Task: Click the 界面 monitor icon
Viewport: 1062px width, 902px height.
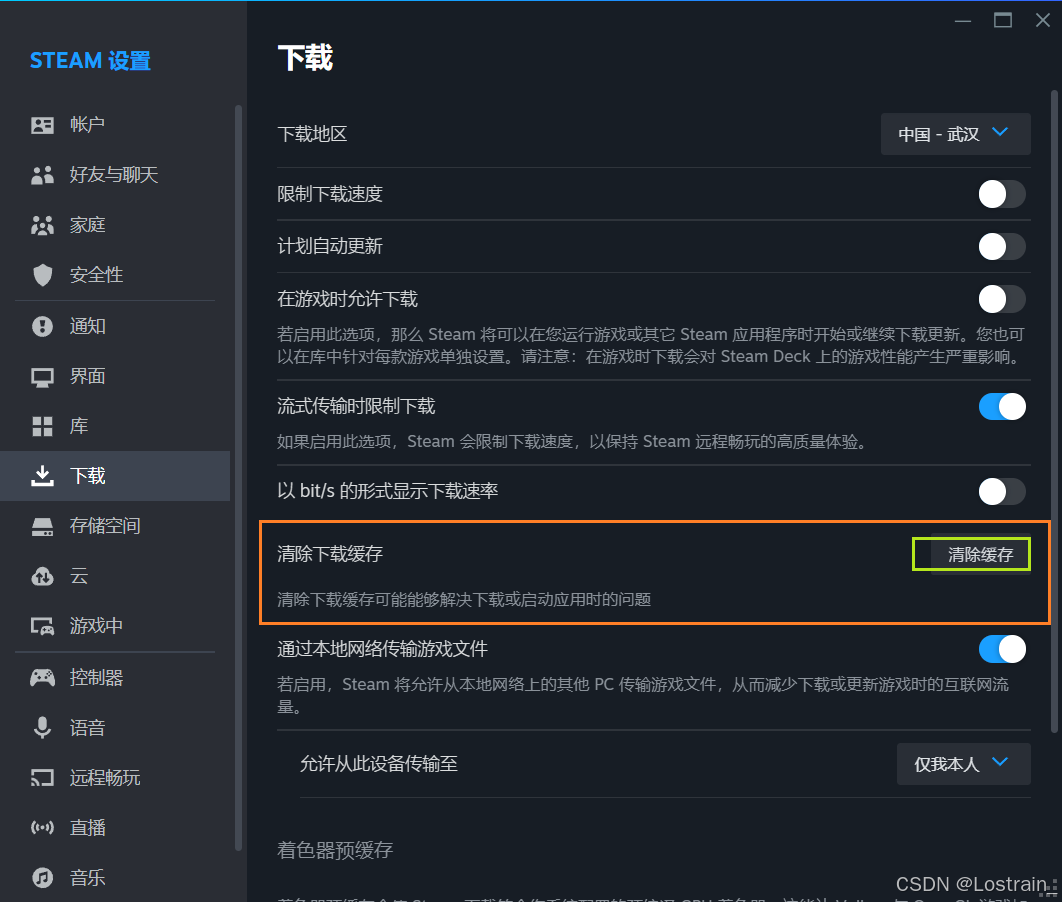Action: pos(42,377)
